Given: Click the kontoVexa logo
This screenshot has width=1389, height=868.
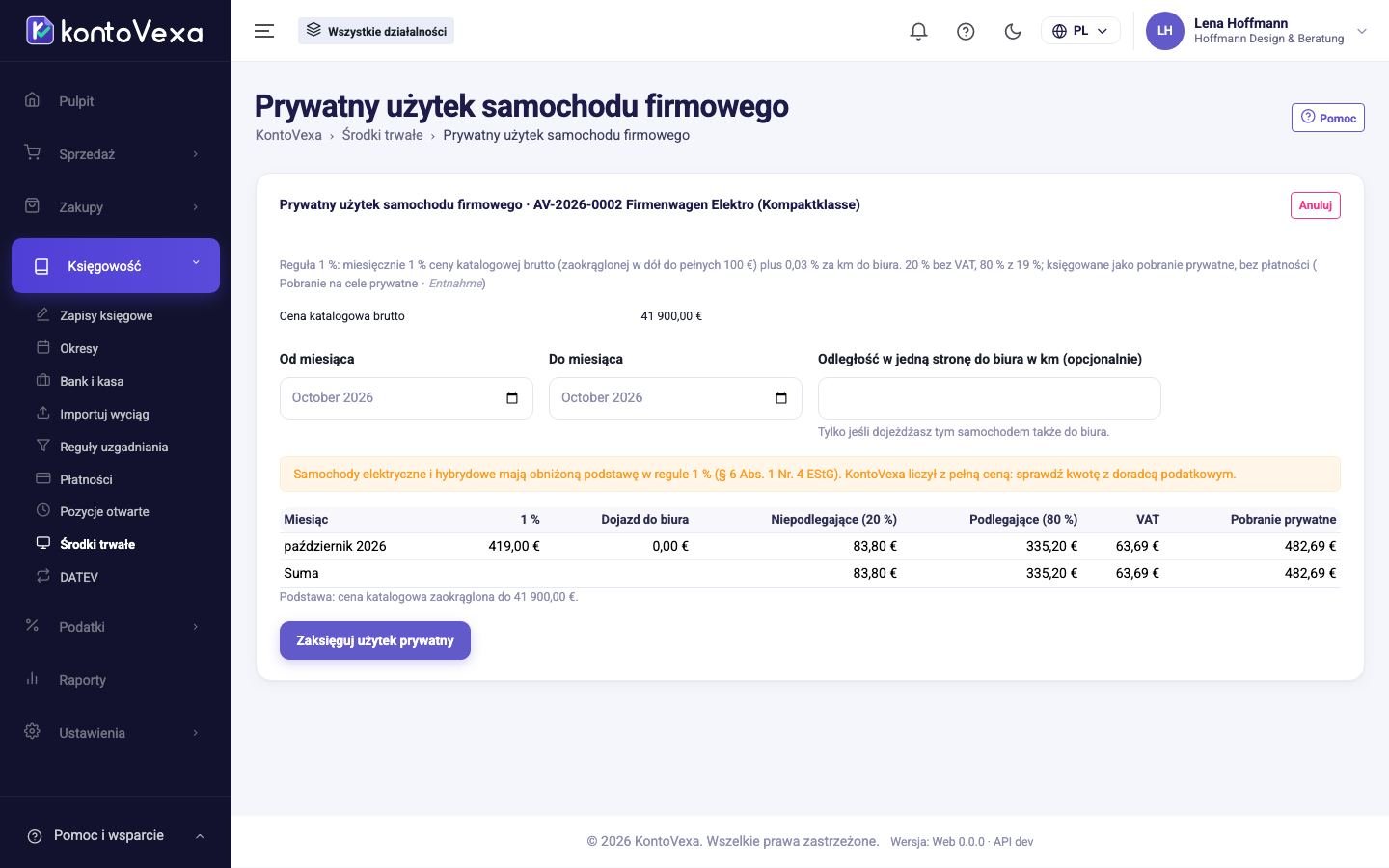Looking at the screenshot, I should coord(115,31).
